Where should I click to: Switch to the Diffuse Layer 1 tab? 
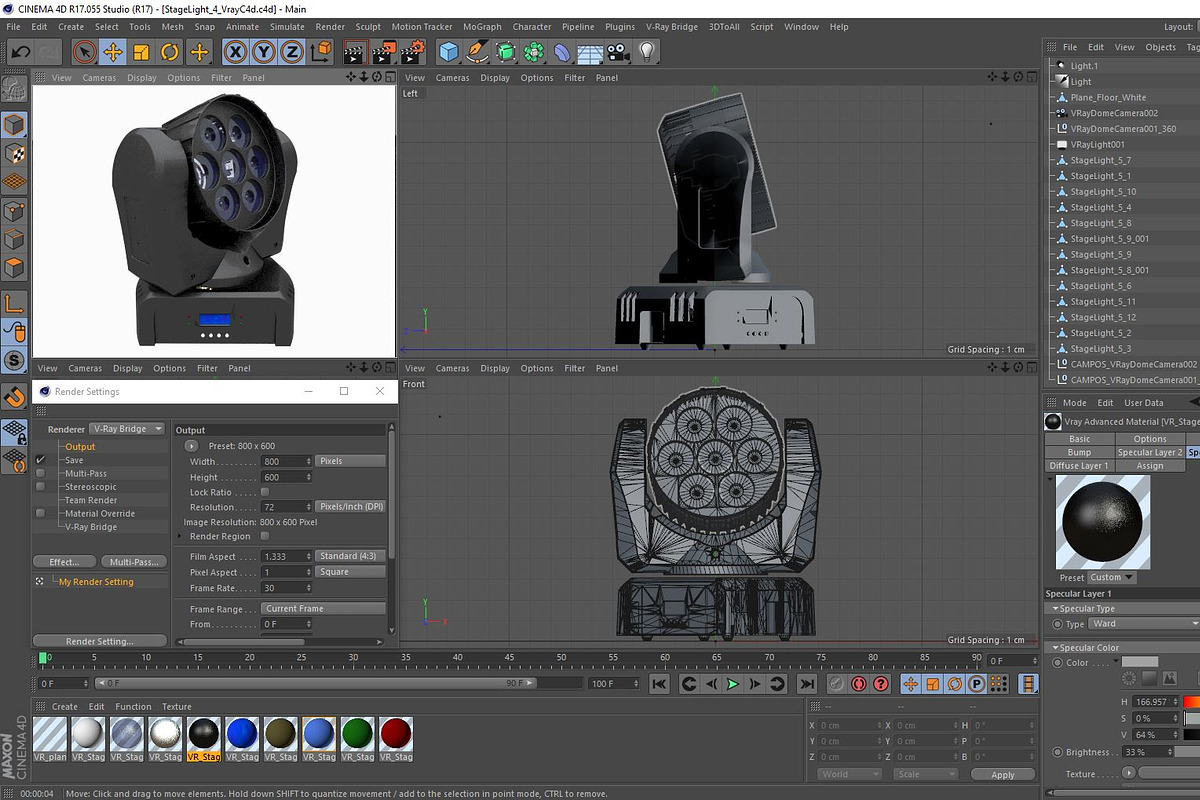tap(1078, 466)
